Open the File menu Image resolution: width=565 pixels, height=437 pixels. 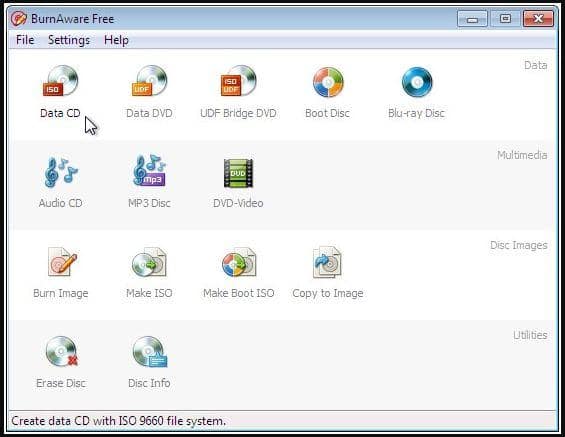pos(25,40)
